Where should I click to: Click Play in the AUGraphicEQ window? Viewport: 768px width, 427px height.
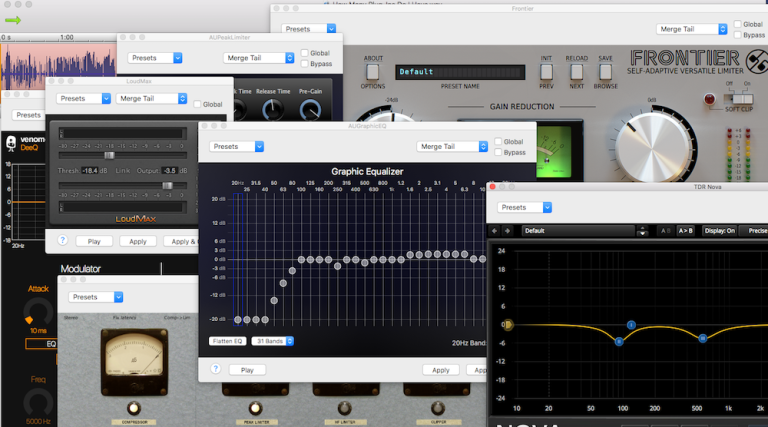(247, 370)
